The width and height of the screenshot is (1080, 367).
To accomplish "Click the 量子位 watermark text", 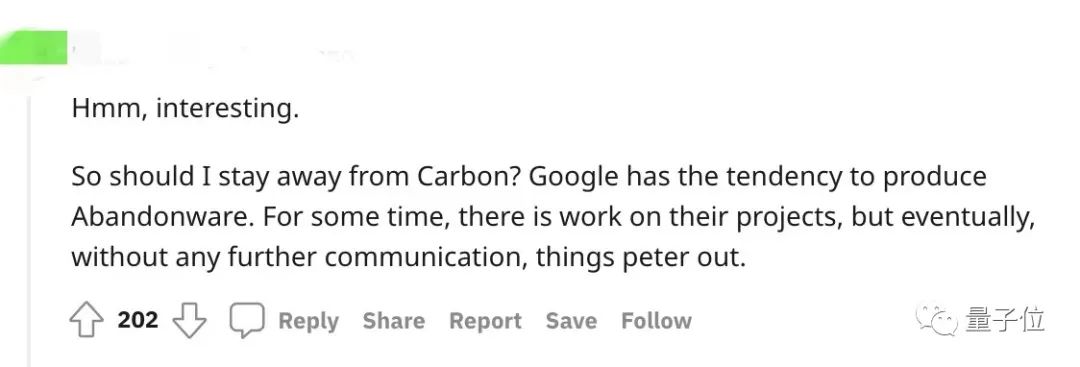I will [1005, 319].
